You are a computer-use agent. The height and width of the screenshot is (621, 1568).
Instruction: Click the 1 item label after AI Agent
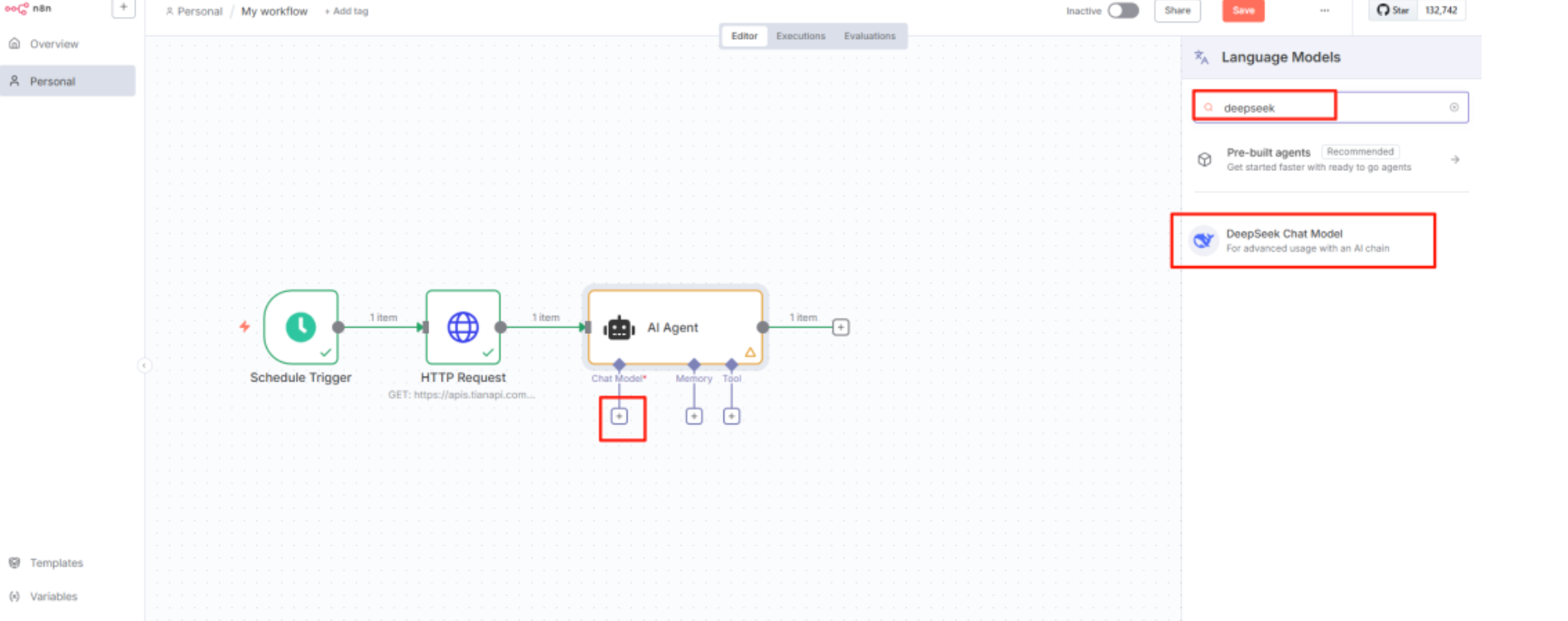(x=803, y=317)
